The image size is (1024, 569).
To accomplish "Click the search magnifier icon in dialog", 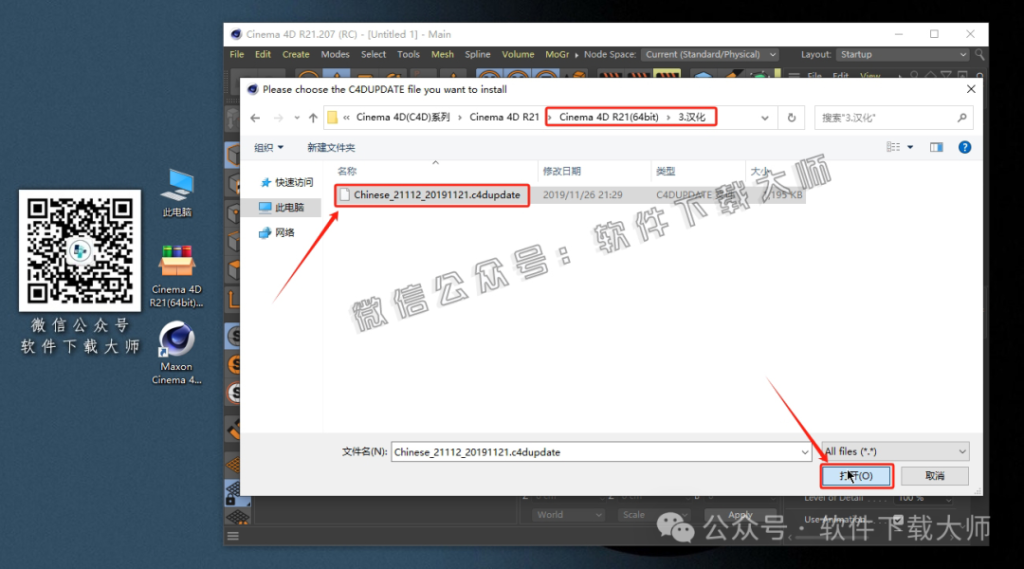I will [962, 118].
